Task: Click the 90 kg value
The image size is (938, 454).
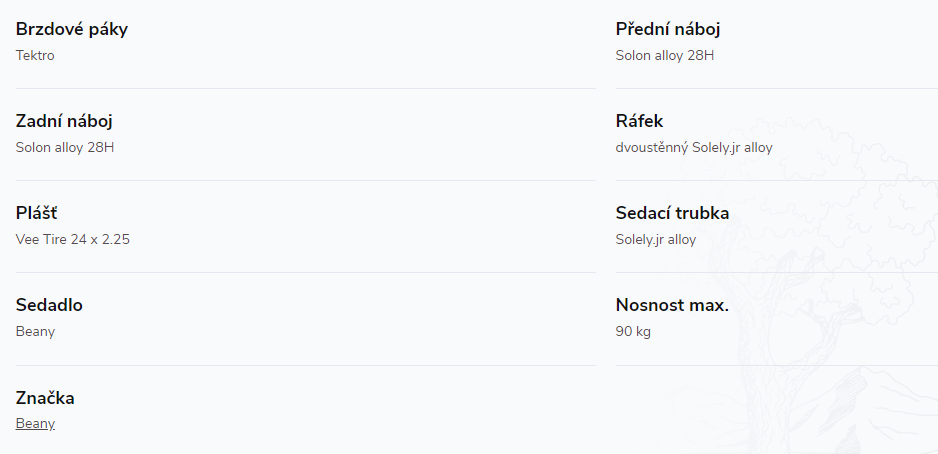Action: [633, 331]
